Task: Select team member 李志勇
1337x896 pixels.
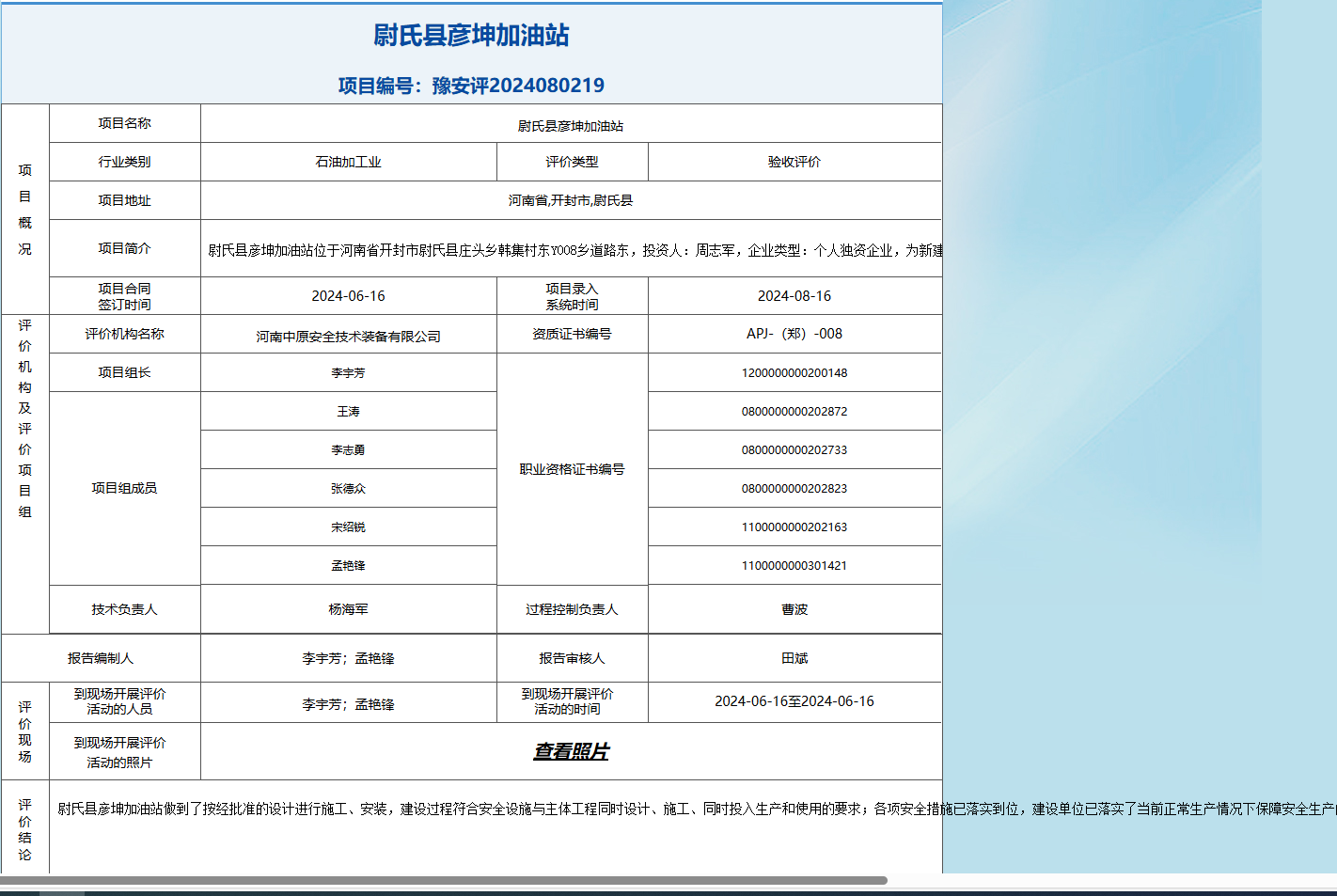Action: 349,450
